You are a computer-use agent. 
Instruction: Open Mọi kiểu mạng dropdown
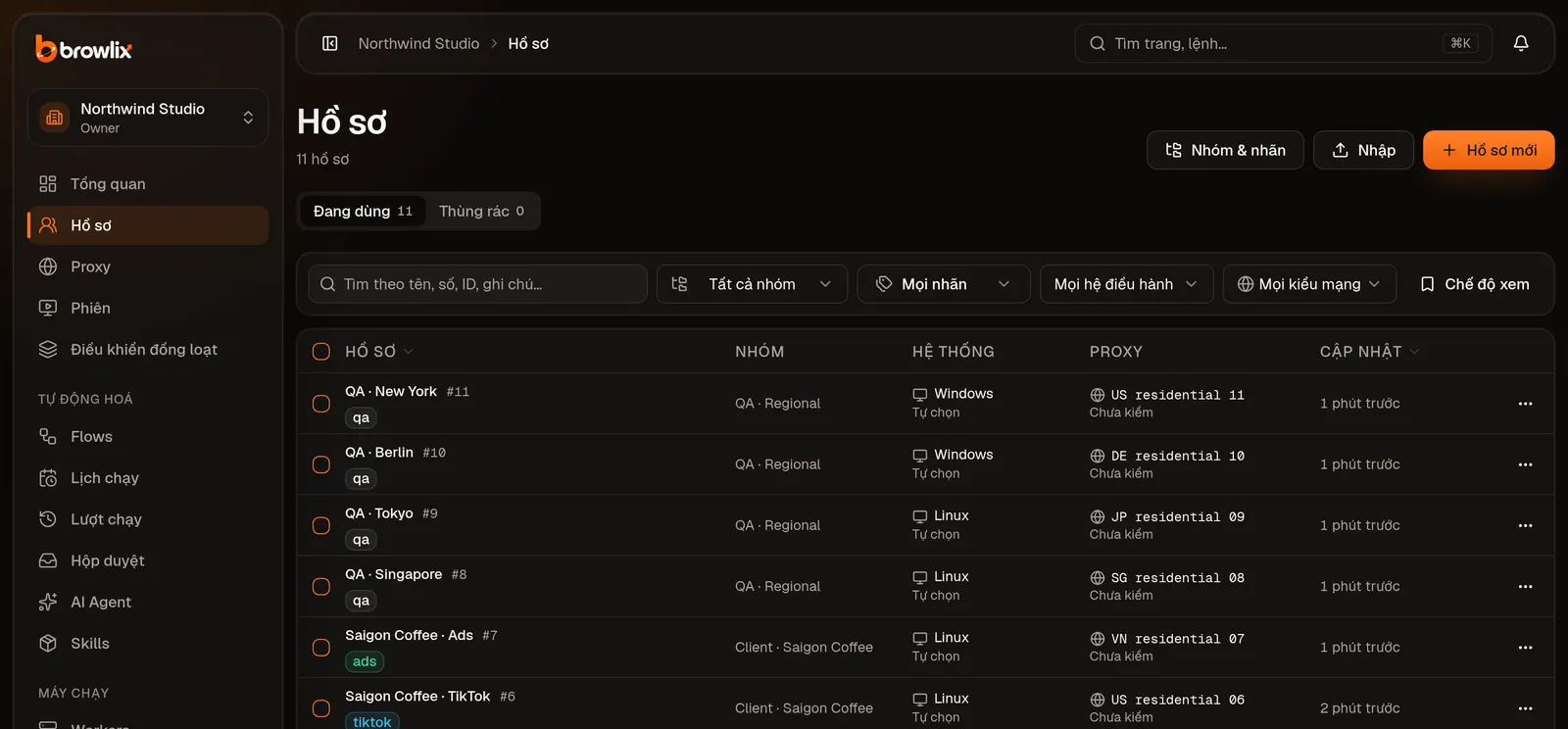pos(1309,284)
